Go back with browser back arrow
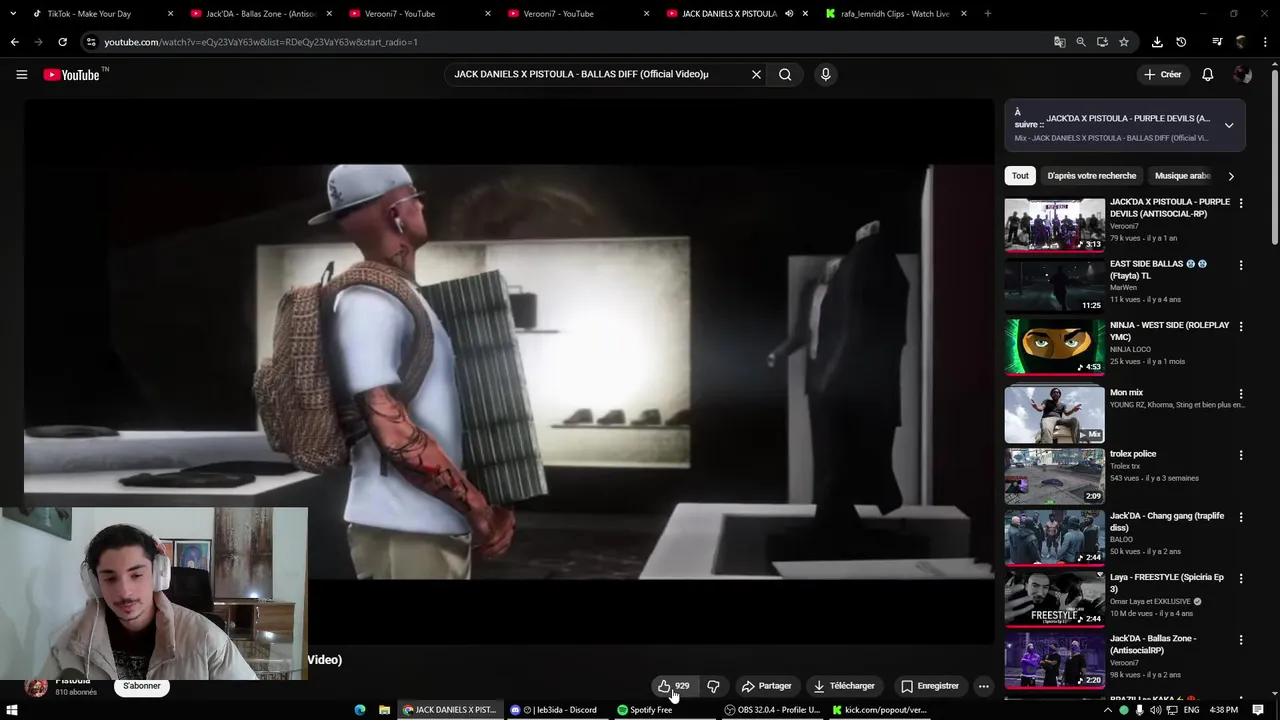 tap(14, 42)
